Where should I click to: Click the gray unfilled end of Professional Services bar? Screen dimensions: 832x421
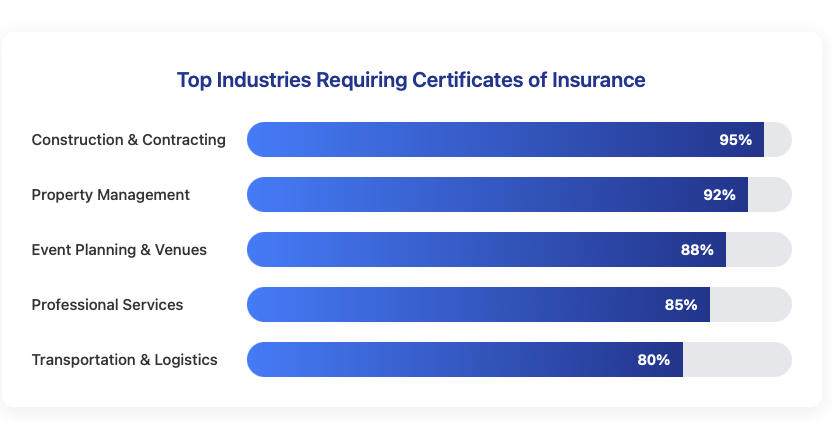coord(750,305)
